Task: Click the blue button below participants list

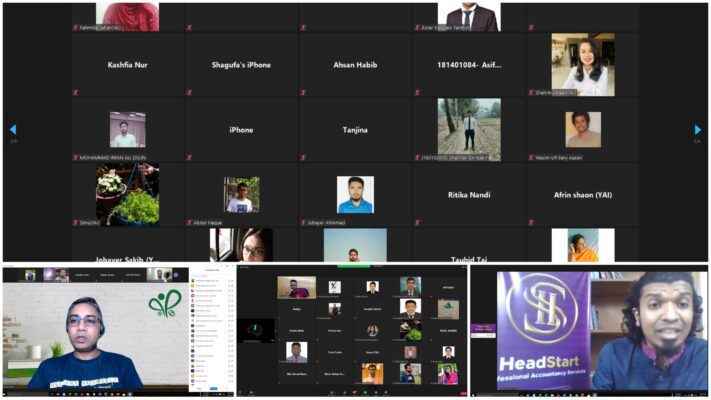Action: pyautogui.click(x=214, y=388)
